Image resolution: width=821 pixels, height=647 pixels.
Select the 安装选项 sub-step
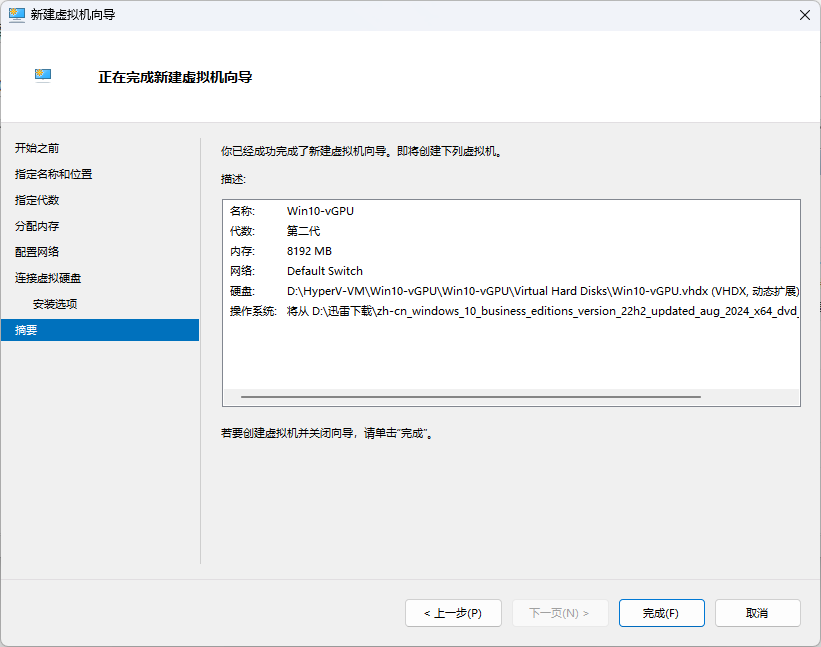[x=55, y=304]
